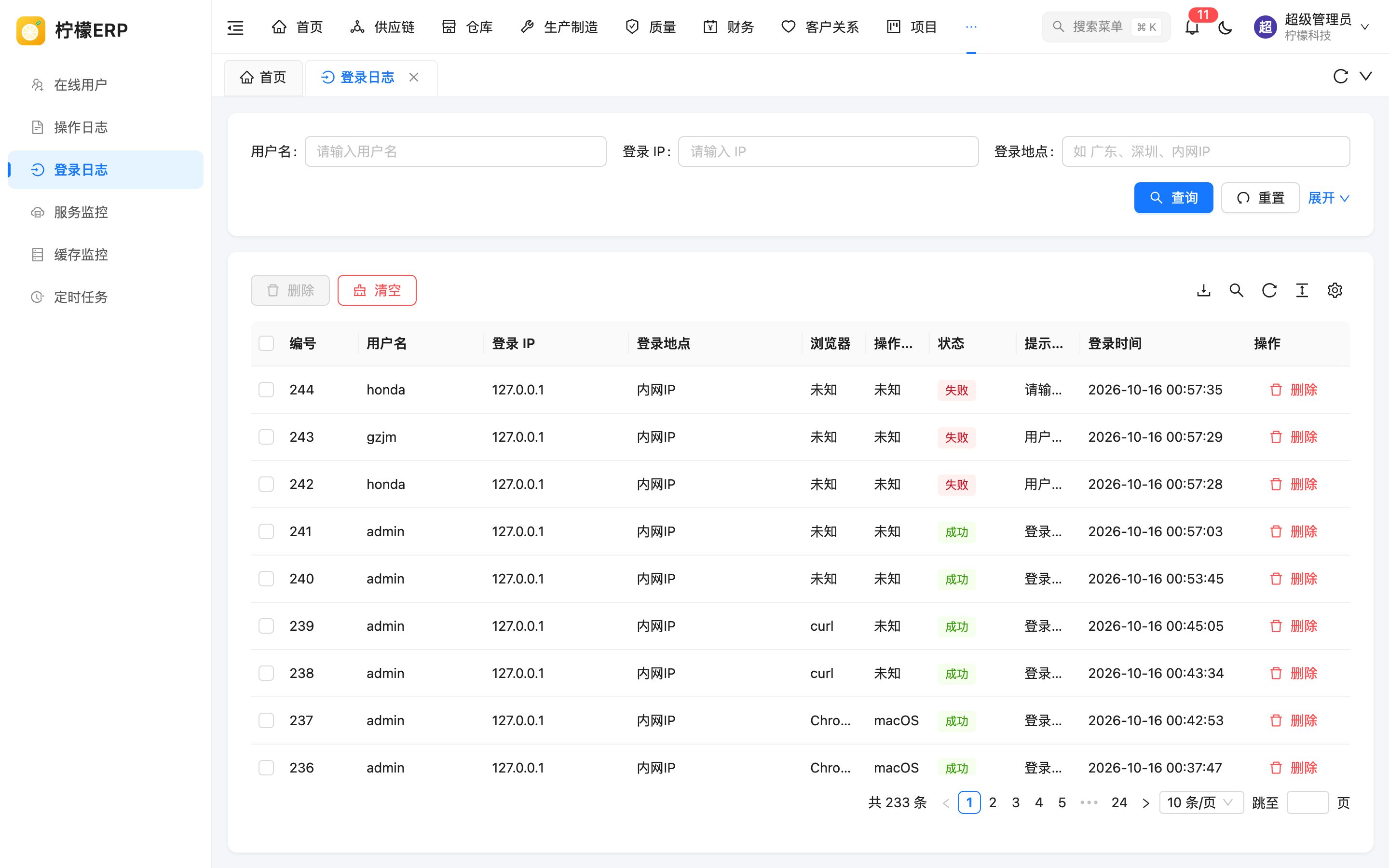Focus the 登录 IP input field
The height and width of the screenshot is (868, 1389).
click(828, 151)
